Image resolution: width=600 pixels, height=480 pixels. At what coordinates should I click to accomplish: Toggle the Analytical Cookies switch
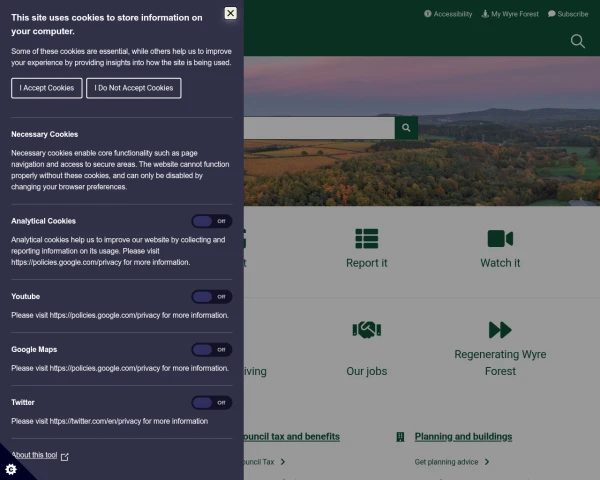212,221
